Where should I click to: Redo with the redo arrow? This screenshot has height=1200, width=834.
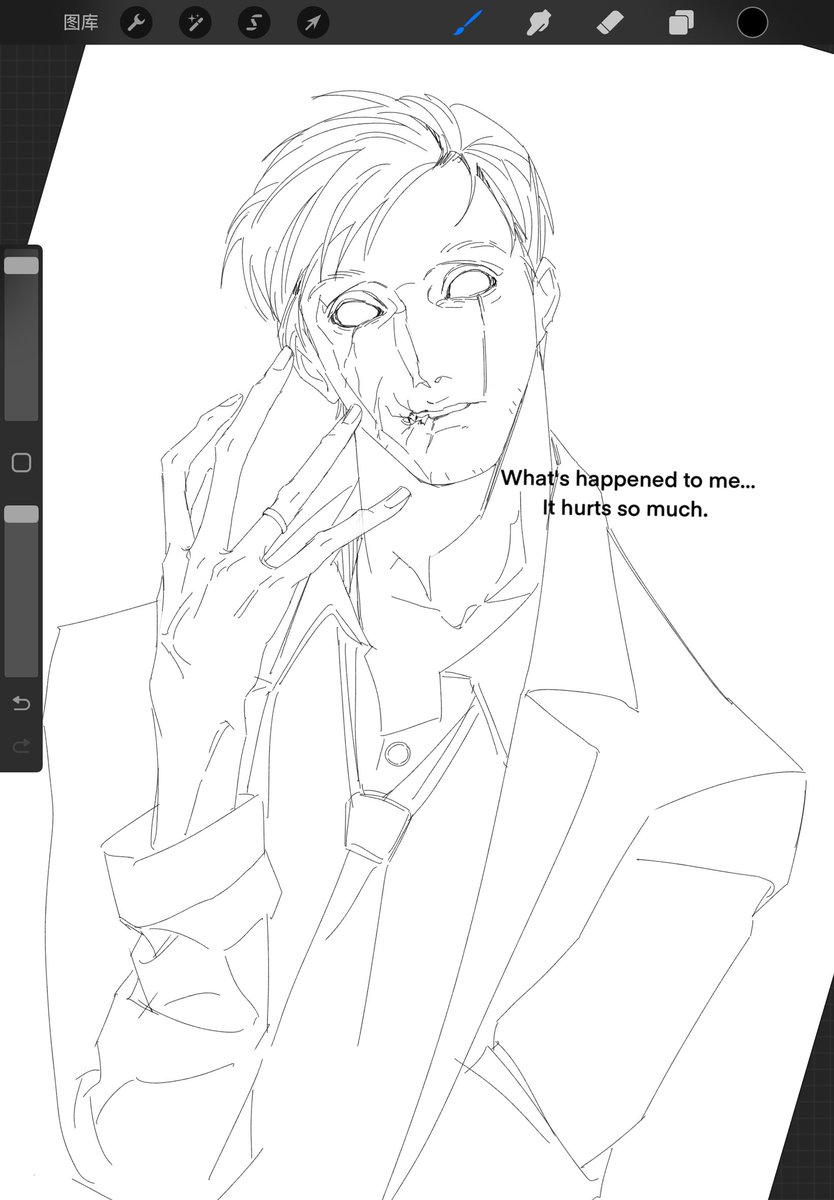(21, 746)
